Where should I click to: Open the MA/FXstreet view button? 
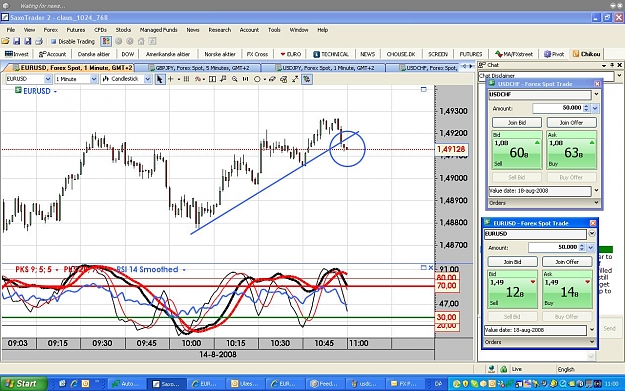[514, 54]
